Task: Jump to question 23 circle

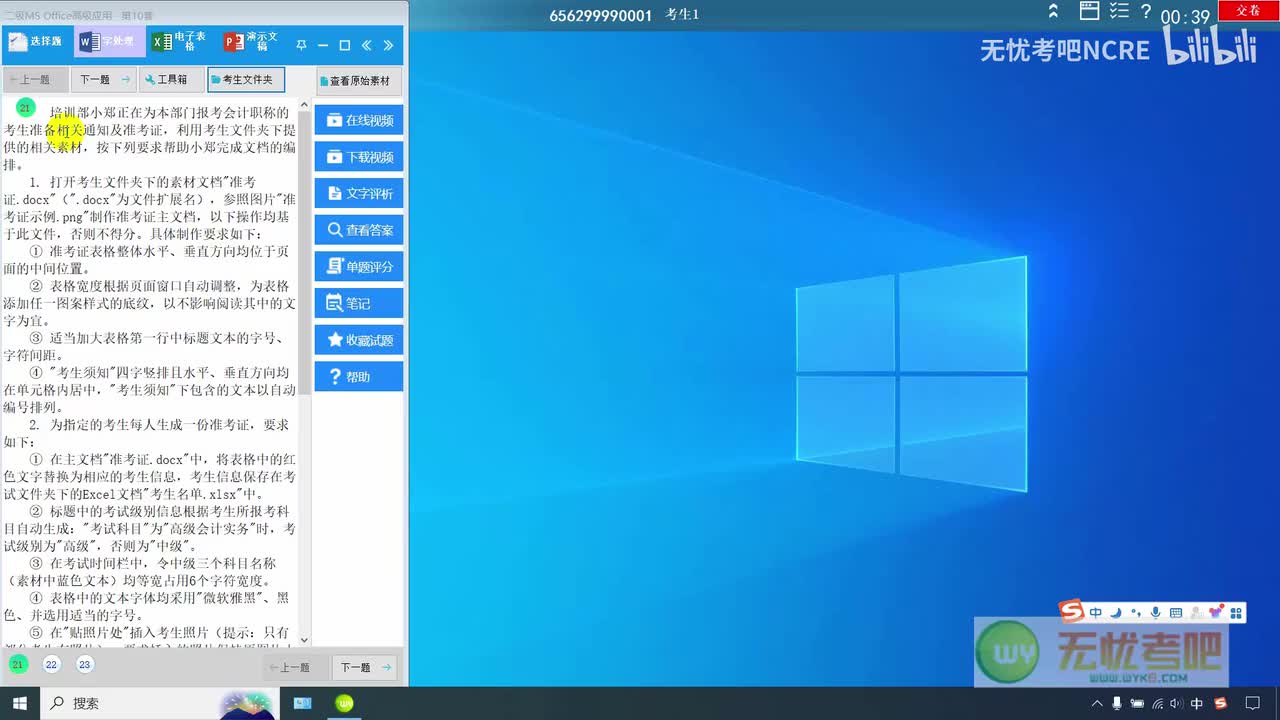Action: (85, 665)
